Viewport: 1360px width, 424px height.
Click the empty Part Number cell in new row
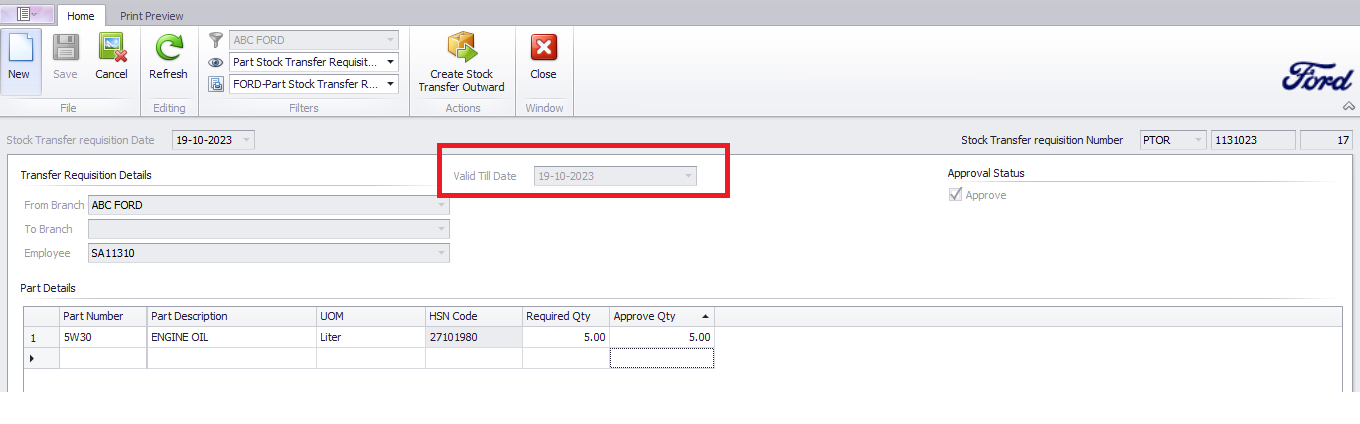click(x=103, y=358)
